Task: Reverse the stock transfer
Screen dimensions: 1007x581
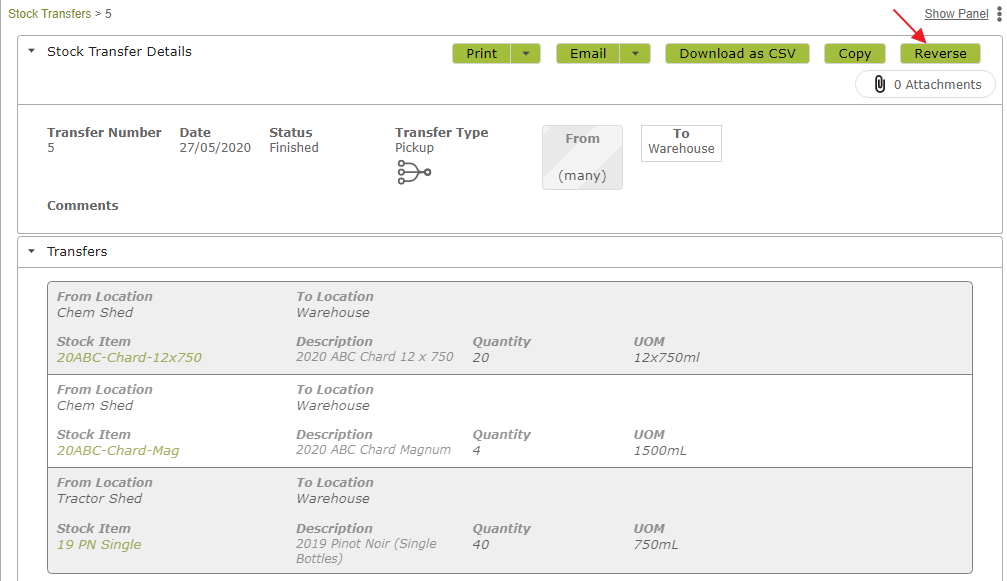Action: (940, 53)
